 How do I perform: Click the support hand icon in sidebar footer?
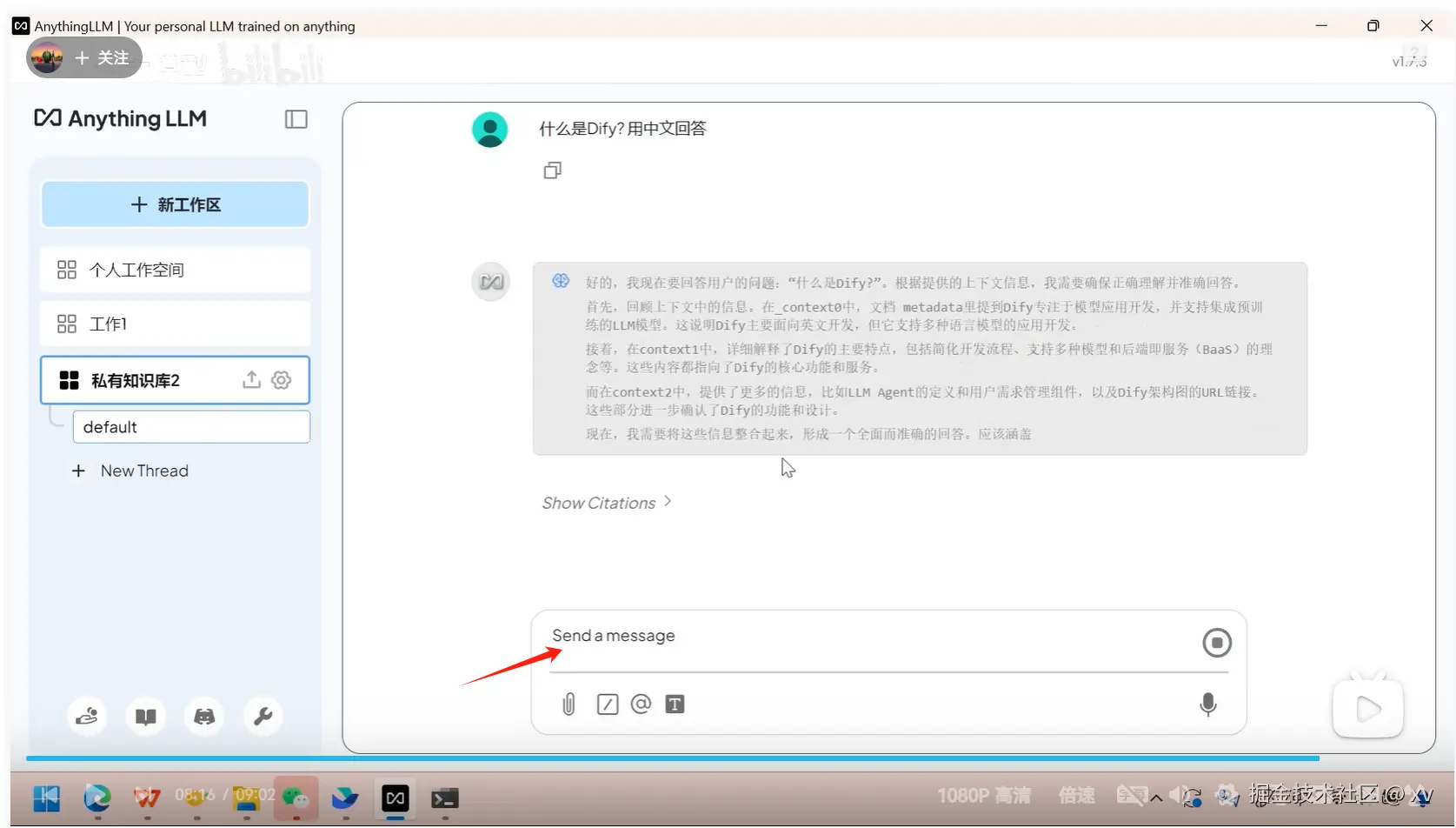click(87, 716)
